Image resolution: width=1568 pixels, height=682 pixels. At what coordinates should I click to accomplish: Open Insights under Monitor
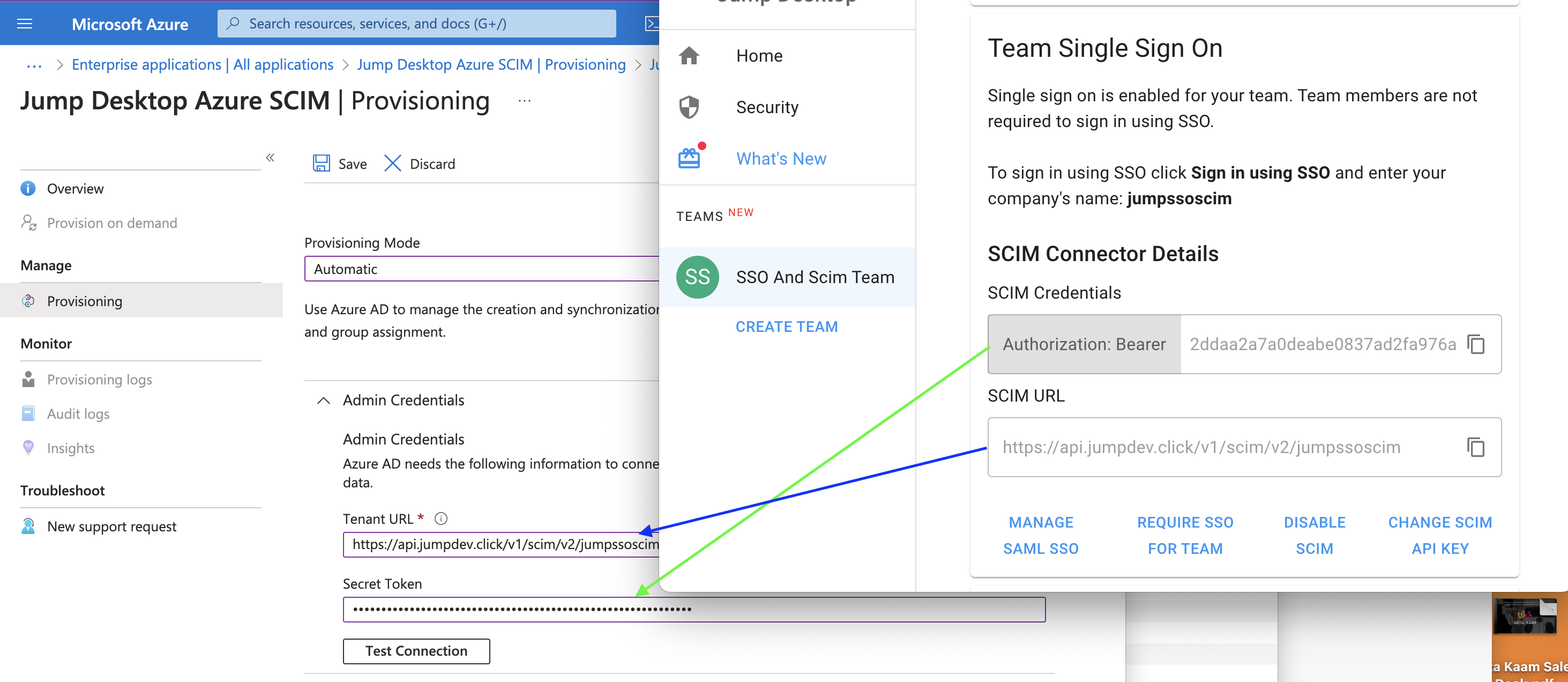(x=71, y=448)
